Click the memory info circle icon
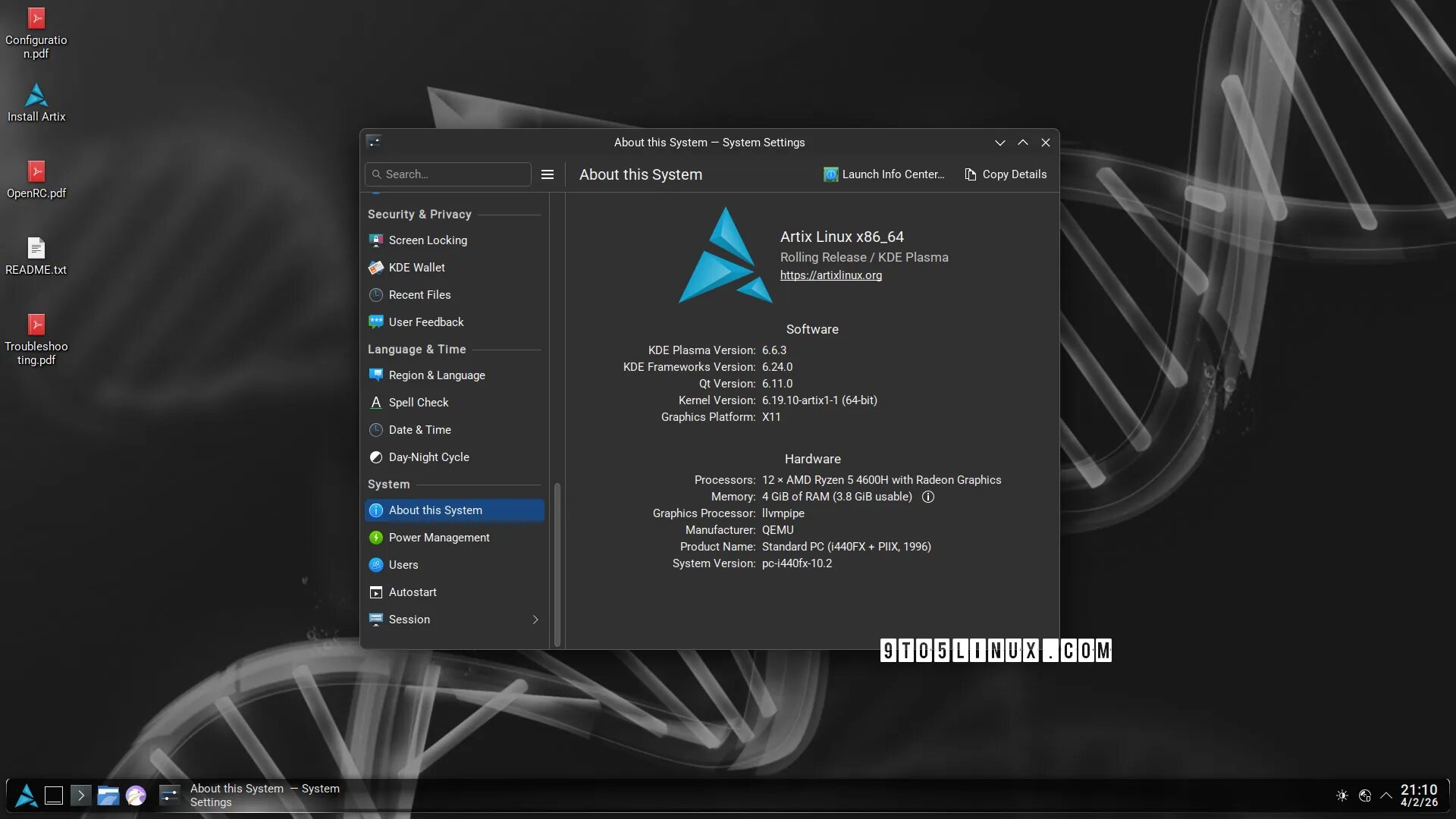This screenshot has height=819, width=1456. click(927, 497)
